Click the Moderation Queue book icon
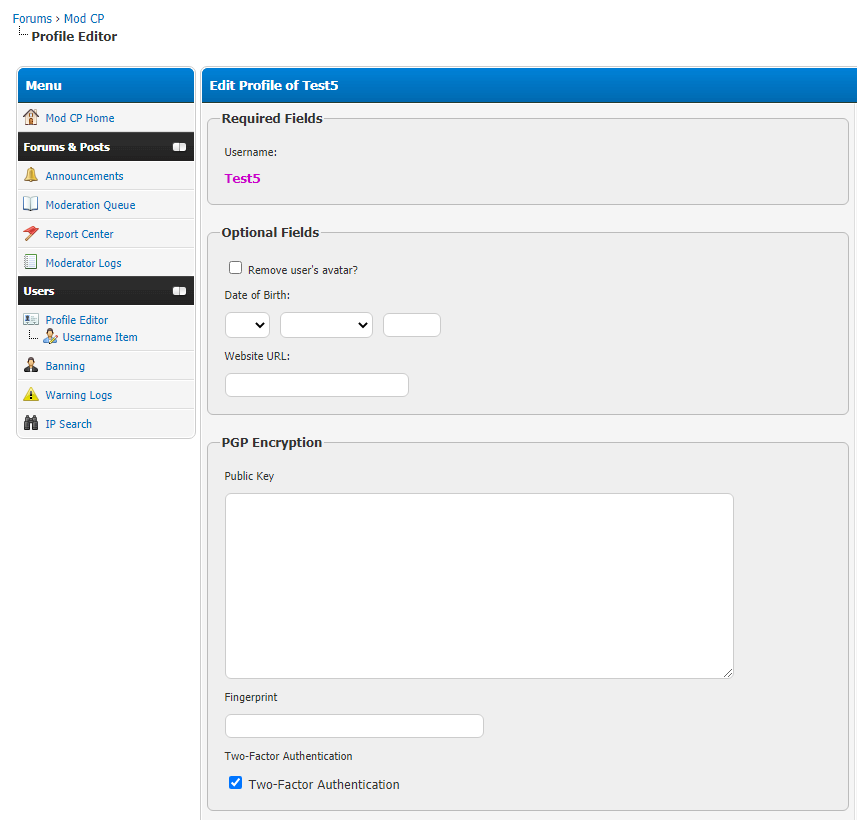Viewport: 857px width, 820px height. tap(31, 205)
